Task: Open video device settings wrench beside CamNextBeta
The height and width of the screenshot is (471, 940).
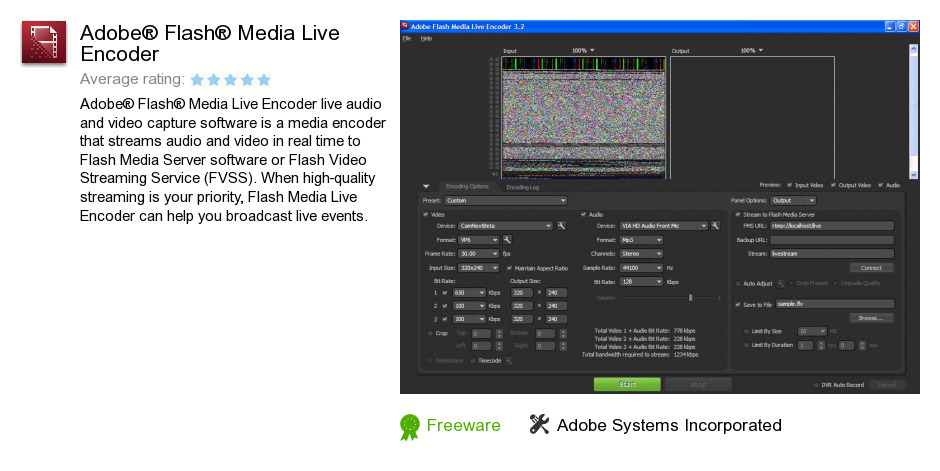Action: pos(561,226)
